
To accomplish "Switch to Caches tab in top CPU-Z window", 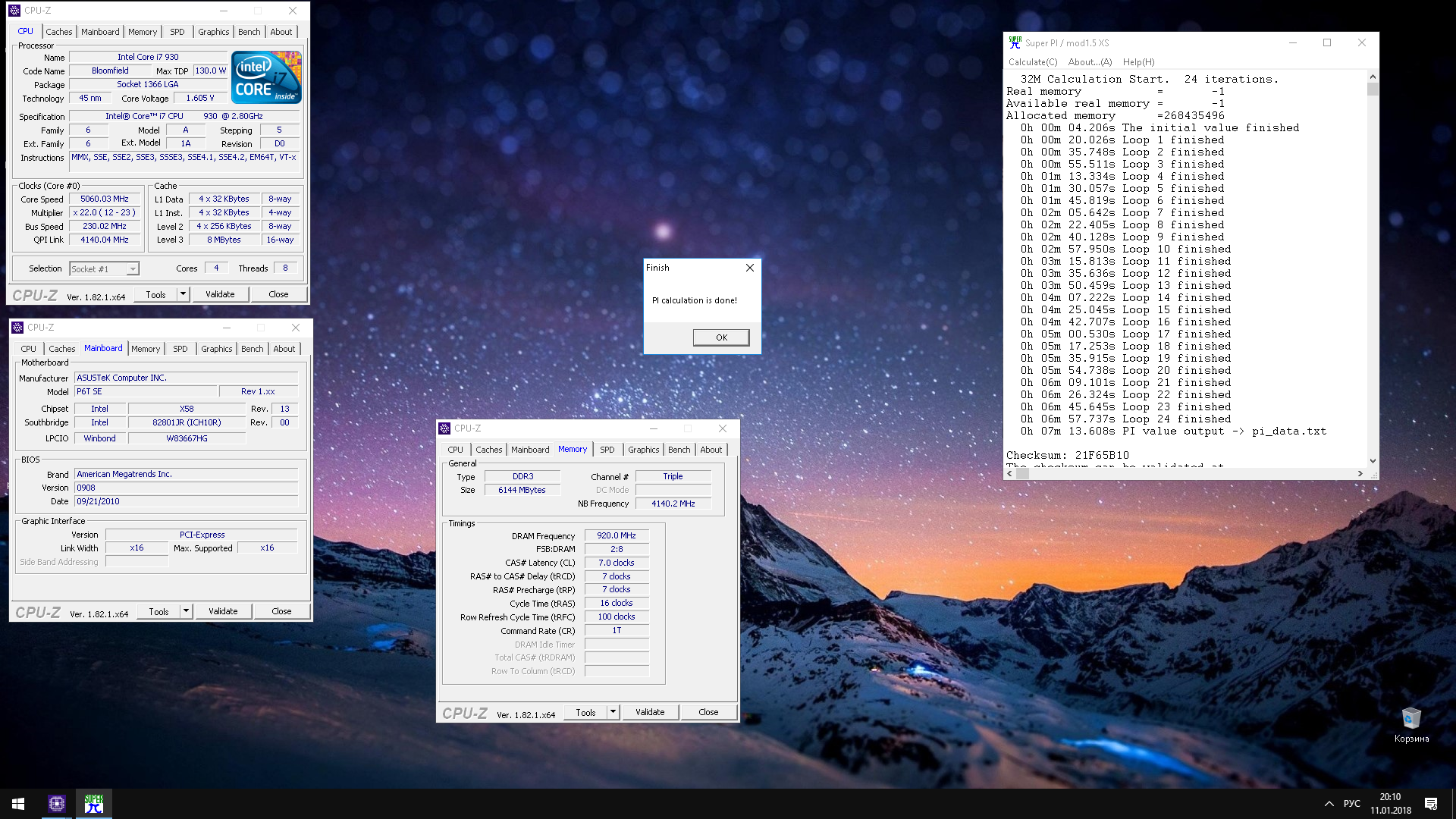I will [58, 32].
